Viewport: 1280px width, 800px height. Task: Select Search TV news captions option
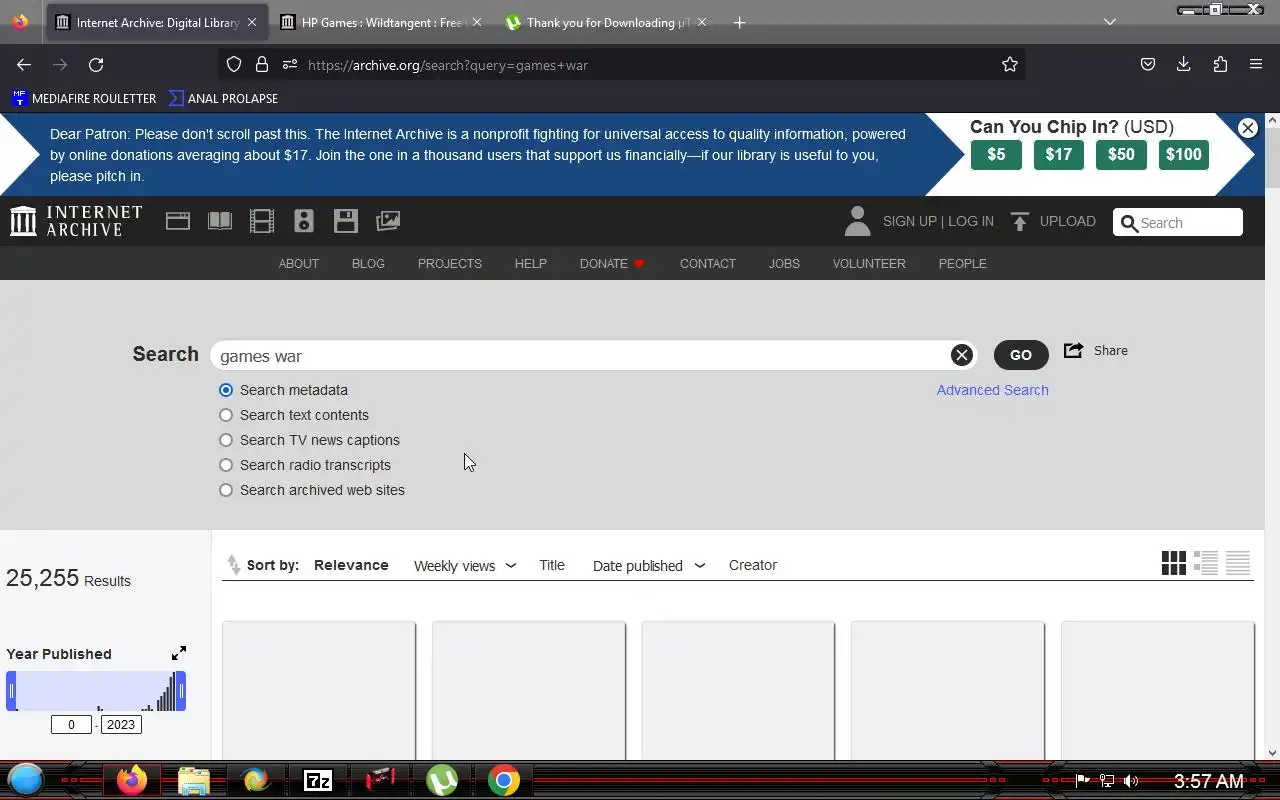pos(226,440)
